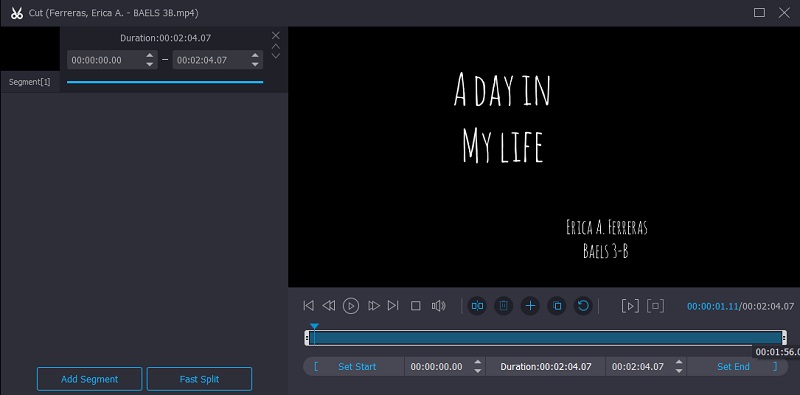
Task: Delete the segment with the trash icon
Action: pos(503,306)
